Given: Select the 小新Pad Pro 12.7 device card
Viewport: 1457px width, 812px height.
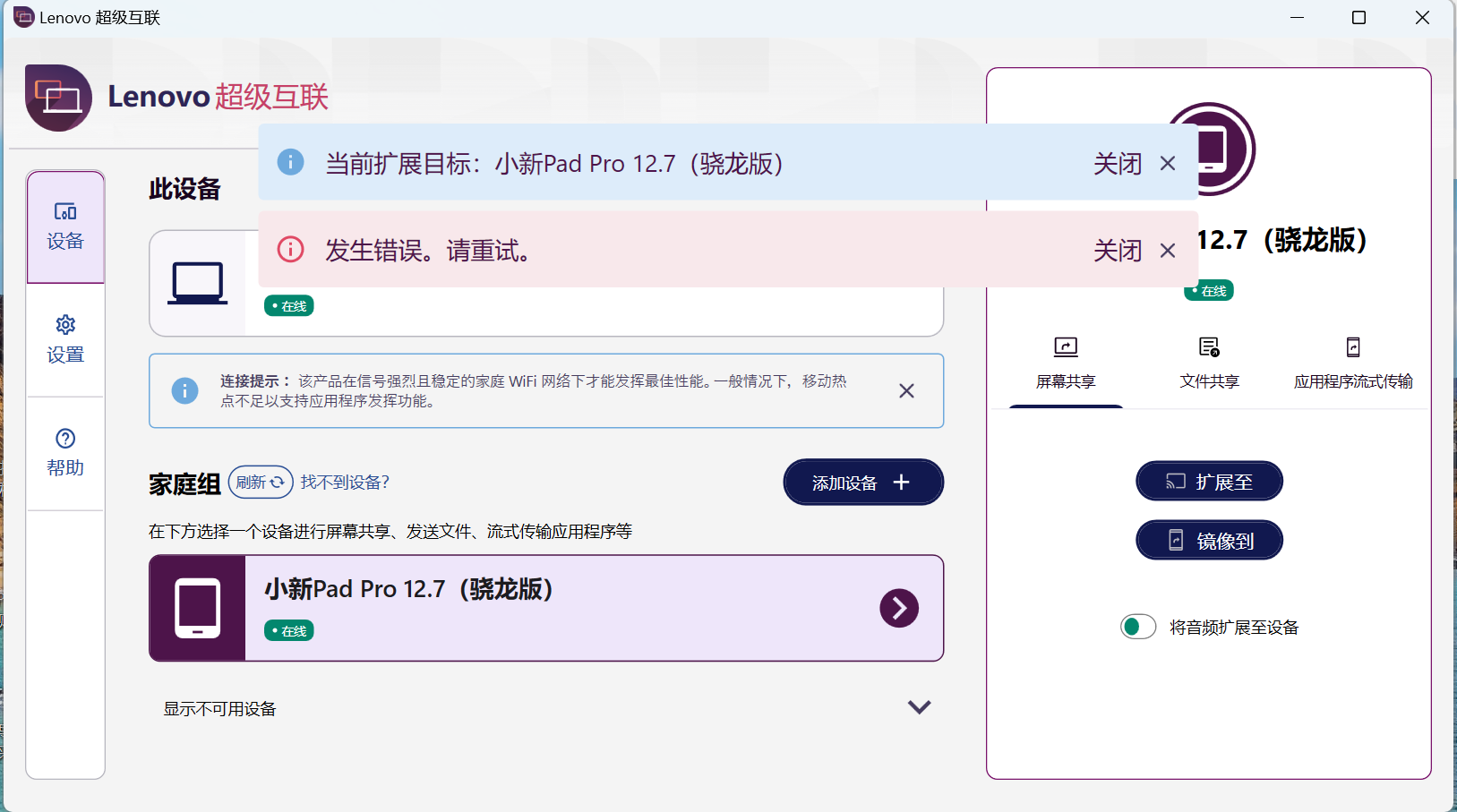Looking at the screenshot, I should coord(546,608).
